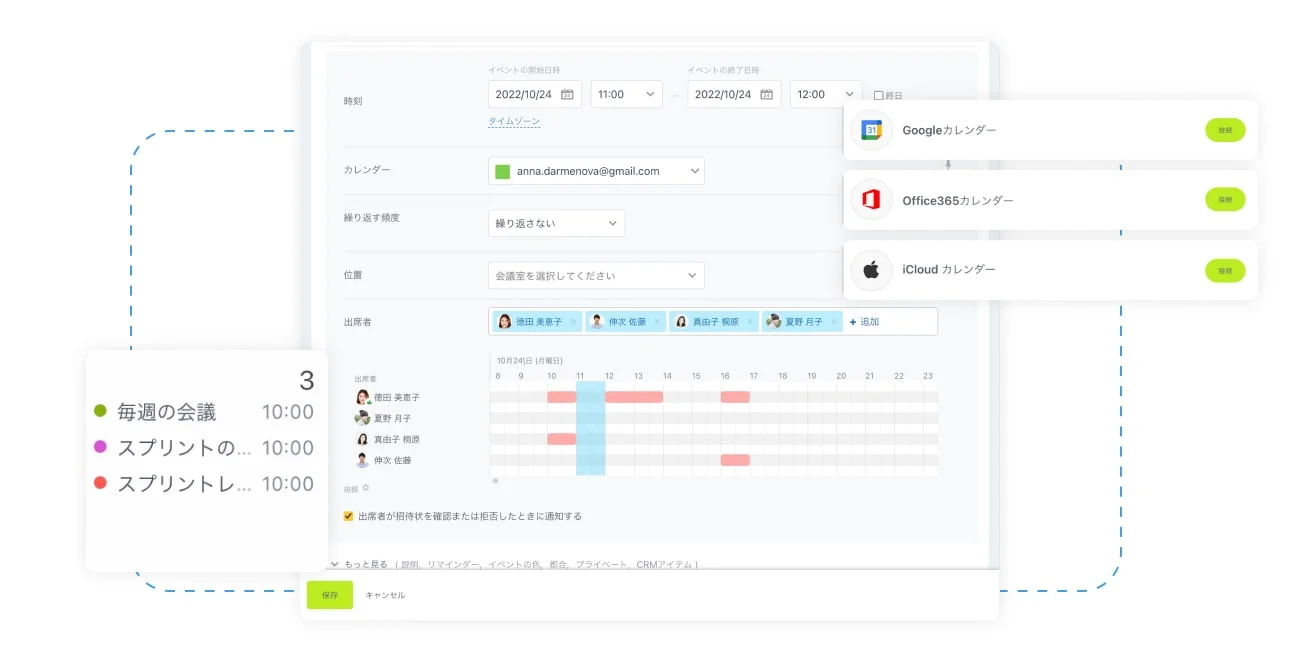Remove attendee 真由子 桐原 chip with x
The width and height of the screenshot is (1300, 660).
(x=750, y=322)
